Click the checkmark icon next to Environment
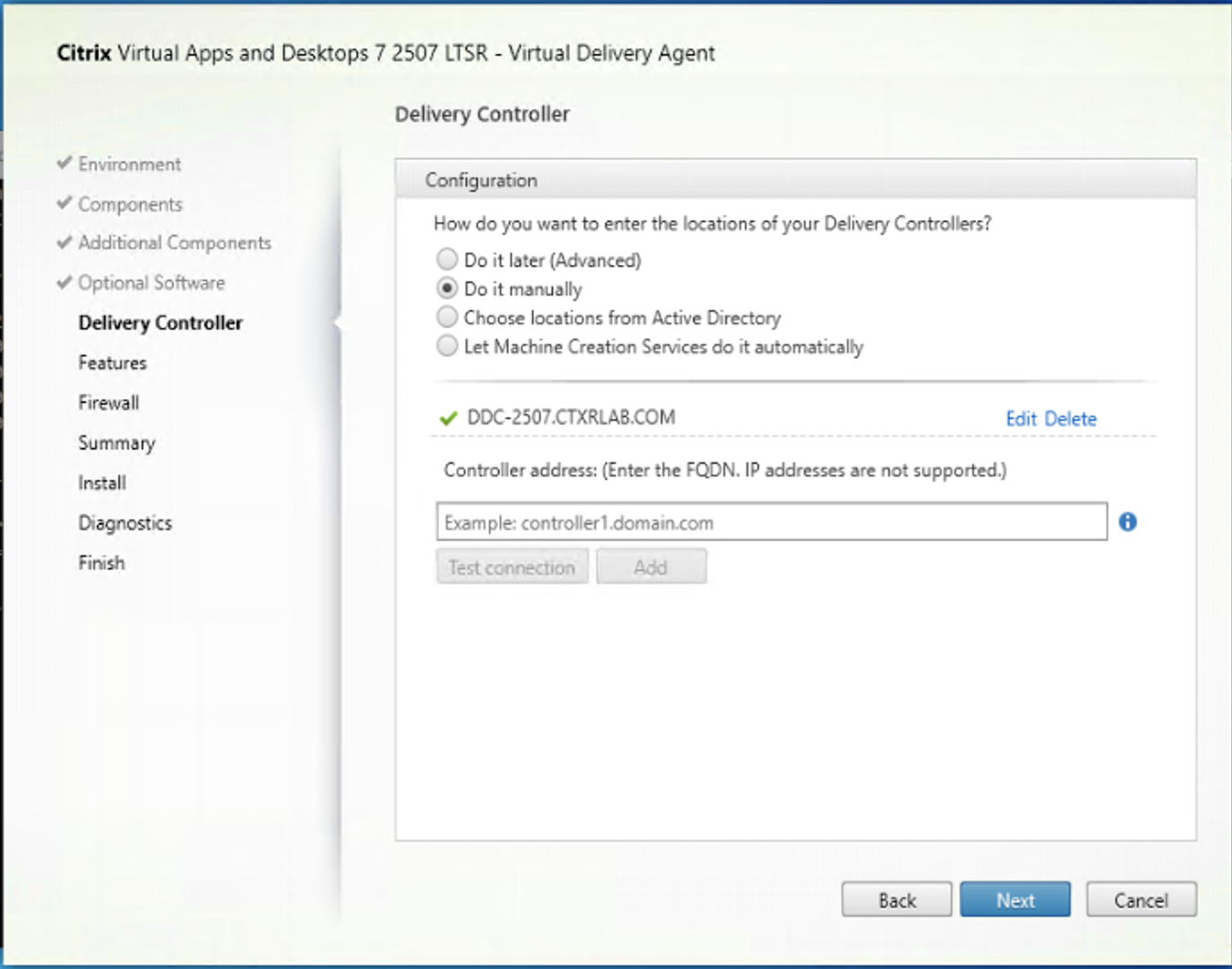This screenshot has height=969, width=1232. [x=64, y=164]
